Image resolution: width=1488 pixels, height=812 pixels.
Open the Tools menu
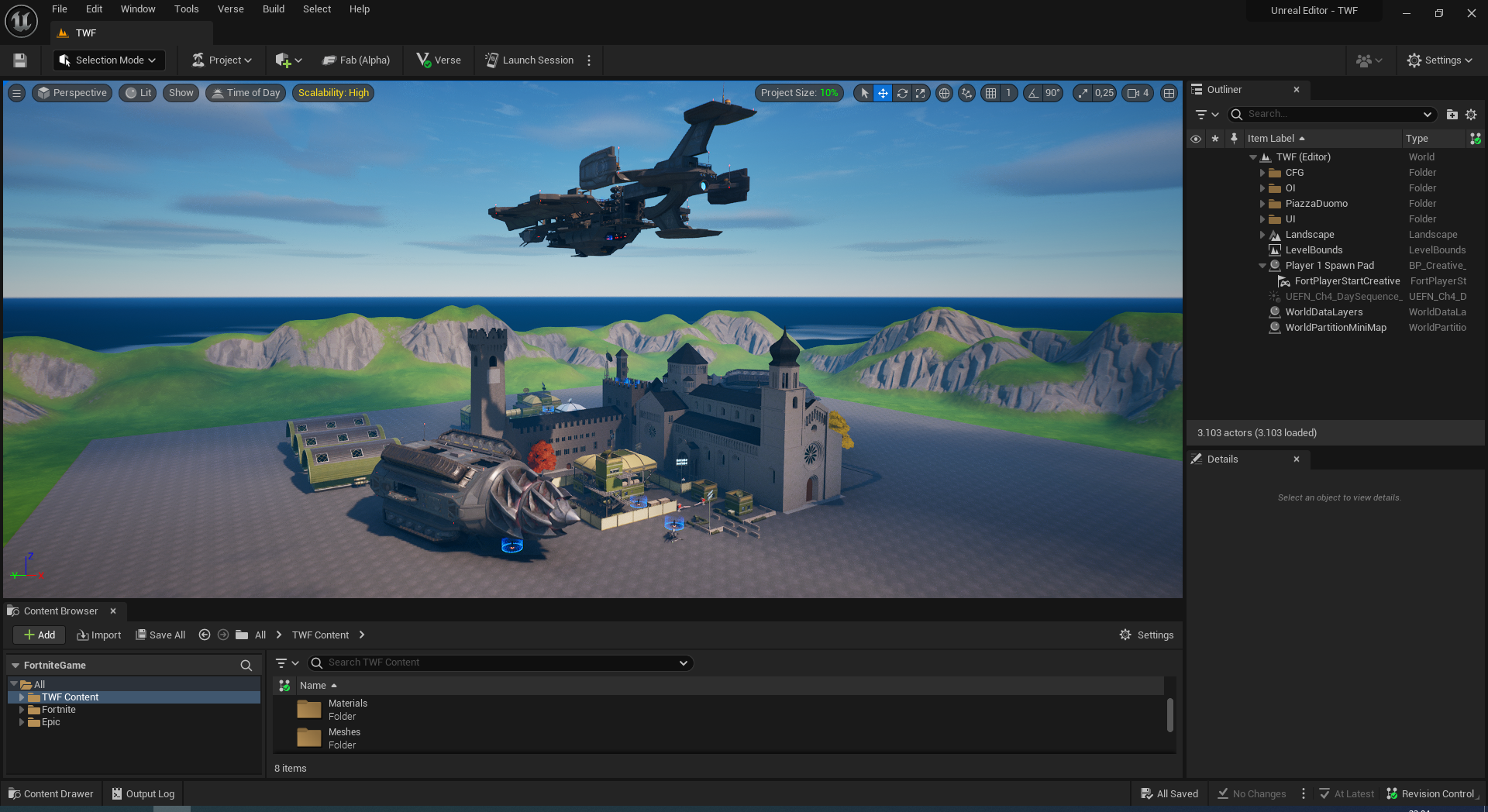coord(186,9)
